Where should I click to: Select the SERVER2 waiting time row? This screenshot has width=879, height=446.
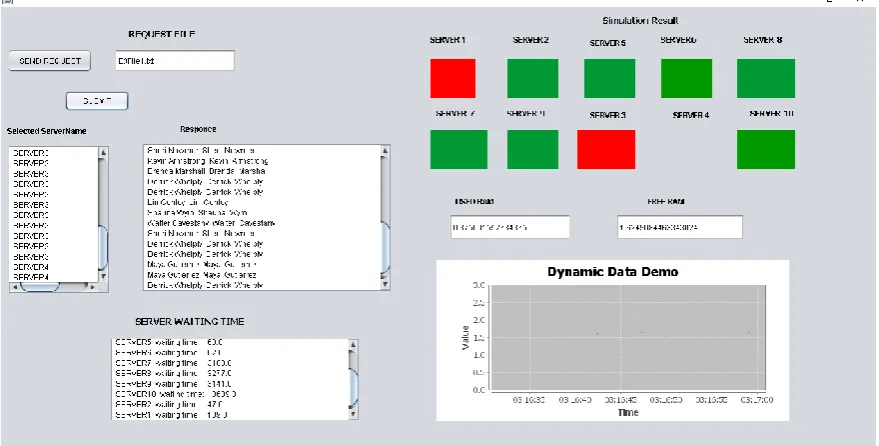coord(230,405)
